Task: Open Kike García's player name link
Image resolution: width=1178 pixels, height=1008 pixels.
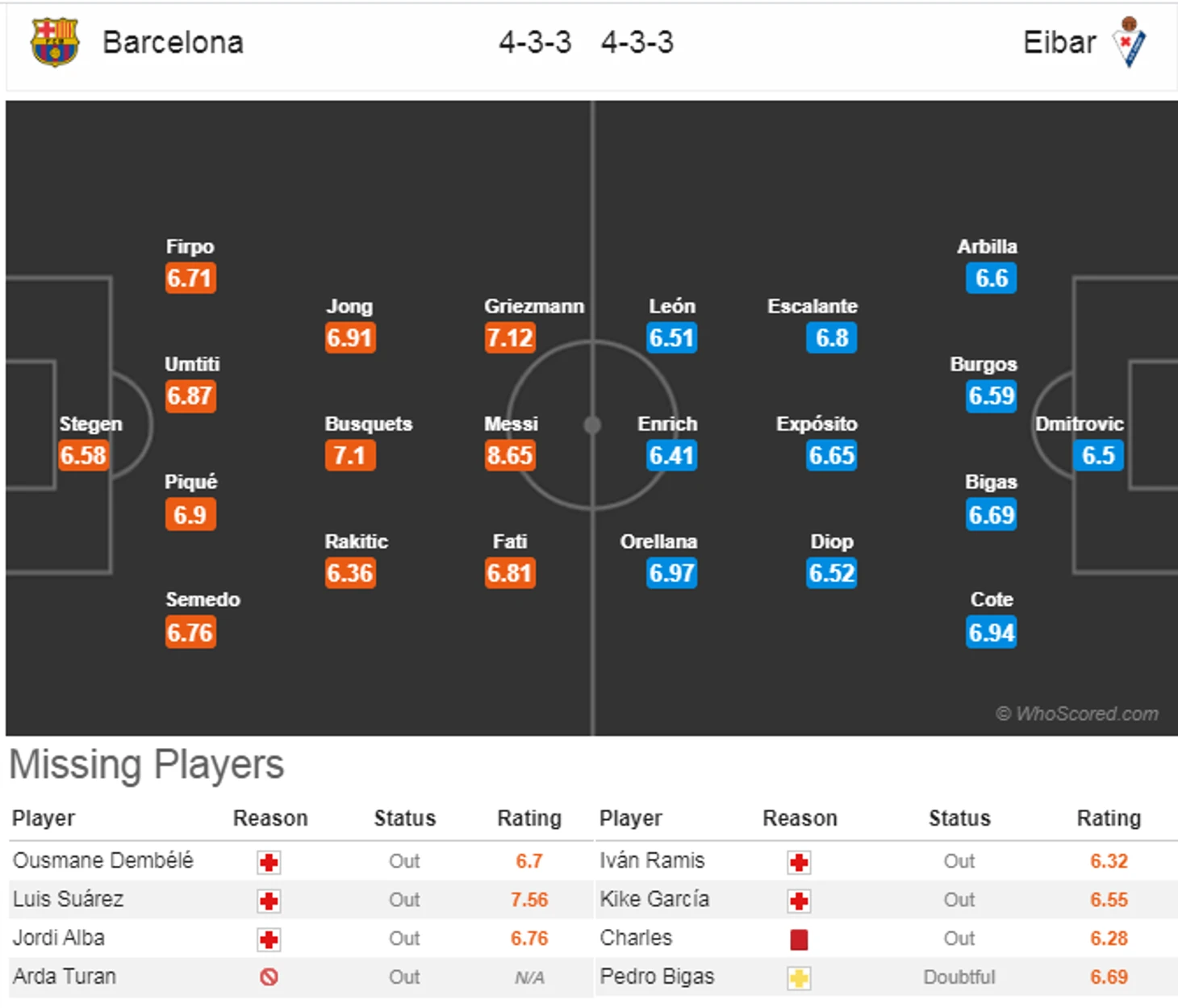Action: pos(654,899)
